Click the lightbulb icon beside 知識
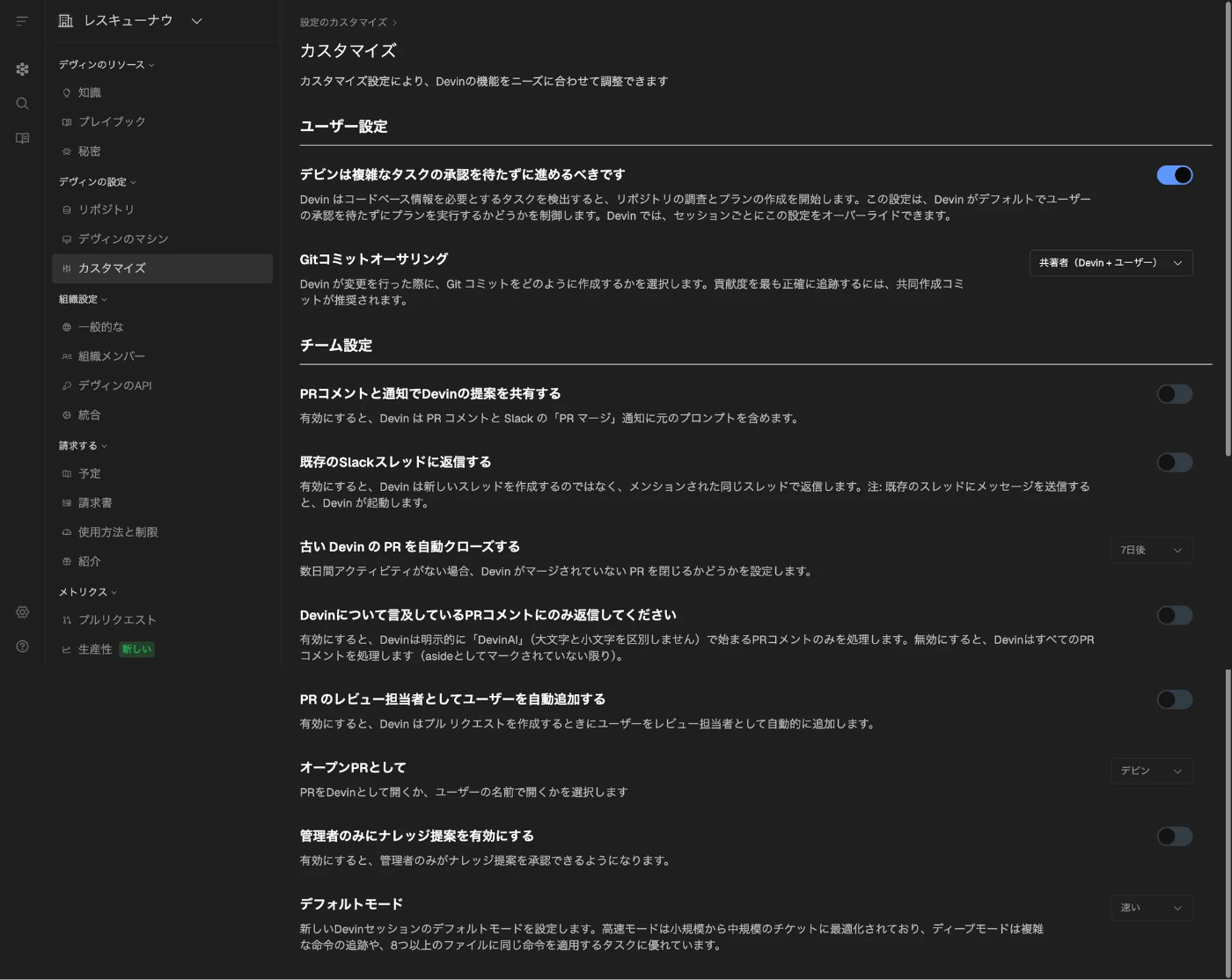 tap(67, 92)
